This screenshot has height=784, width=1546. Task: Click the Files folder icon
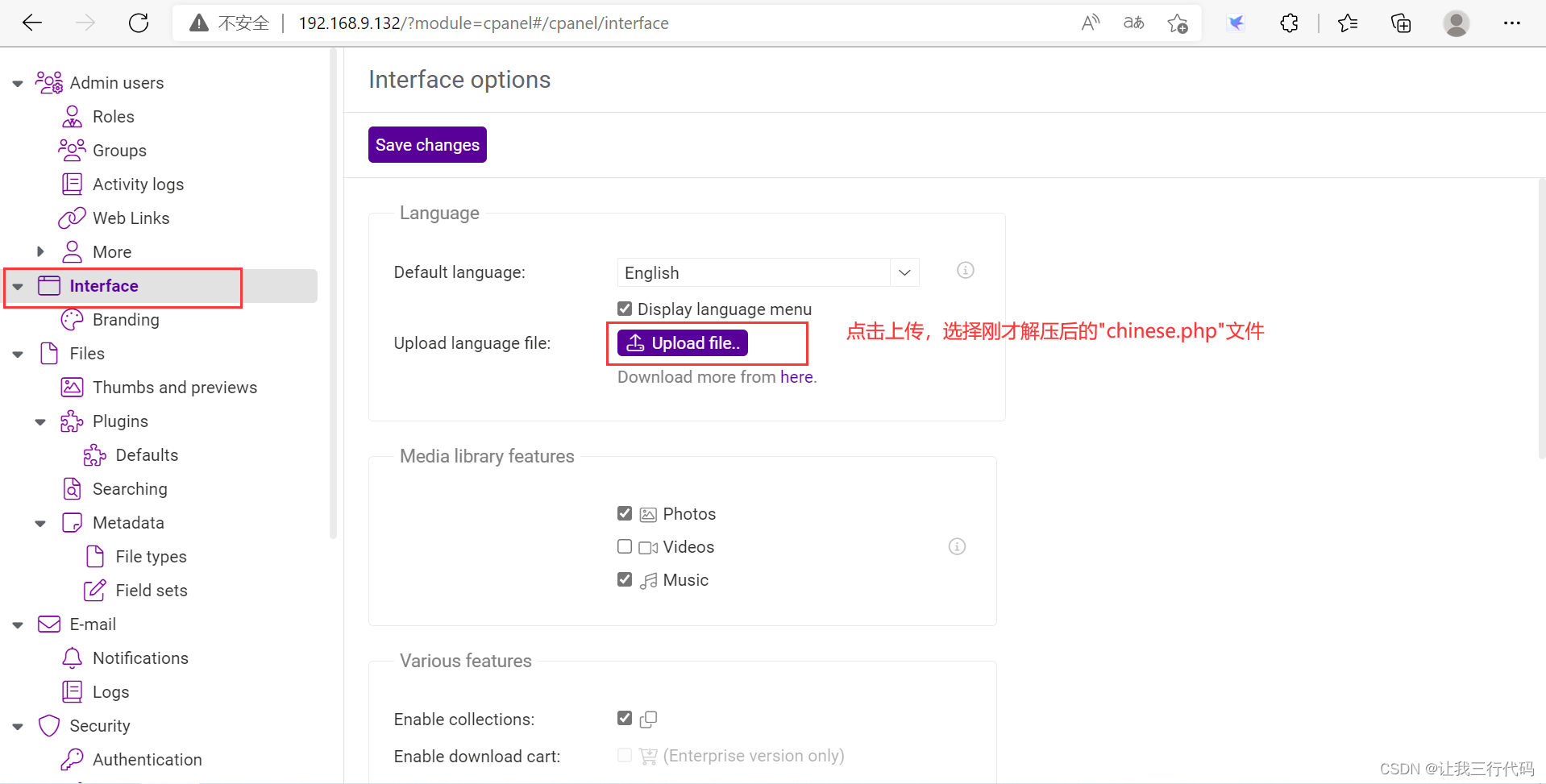(x=49, y=354)
